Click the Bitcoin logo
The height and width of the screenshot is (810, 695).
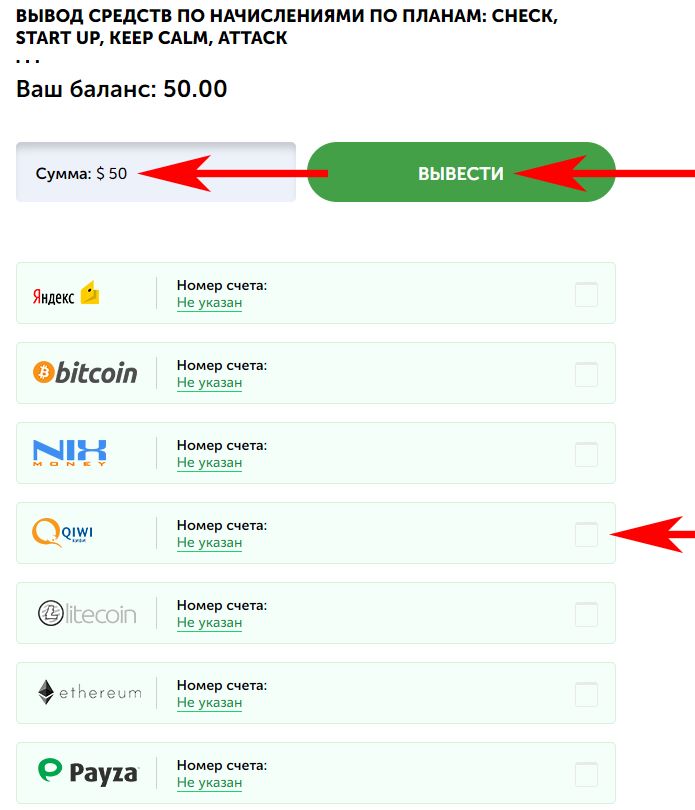tap(85, 372)
